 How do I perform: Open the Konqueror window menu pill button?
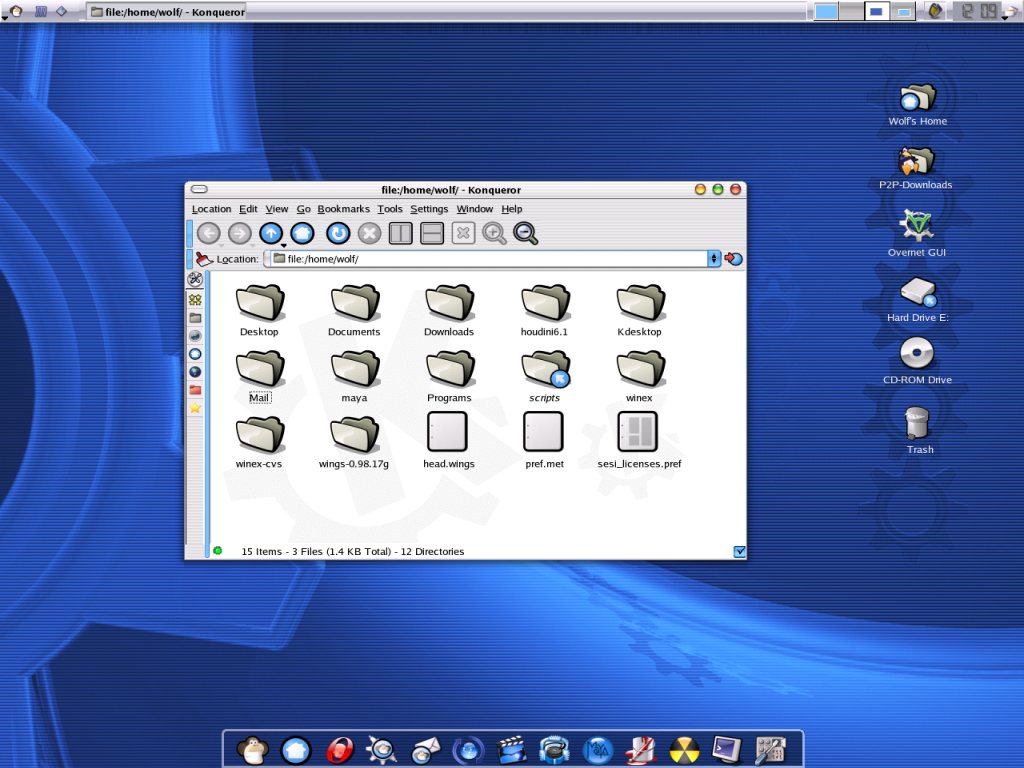[x=199, y=189]
